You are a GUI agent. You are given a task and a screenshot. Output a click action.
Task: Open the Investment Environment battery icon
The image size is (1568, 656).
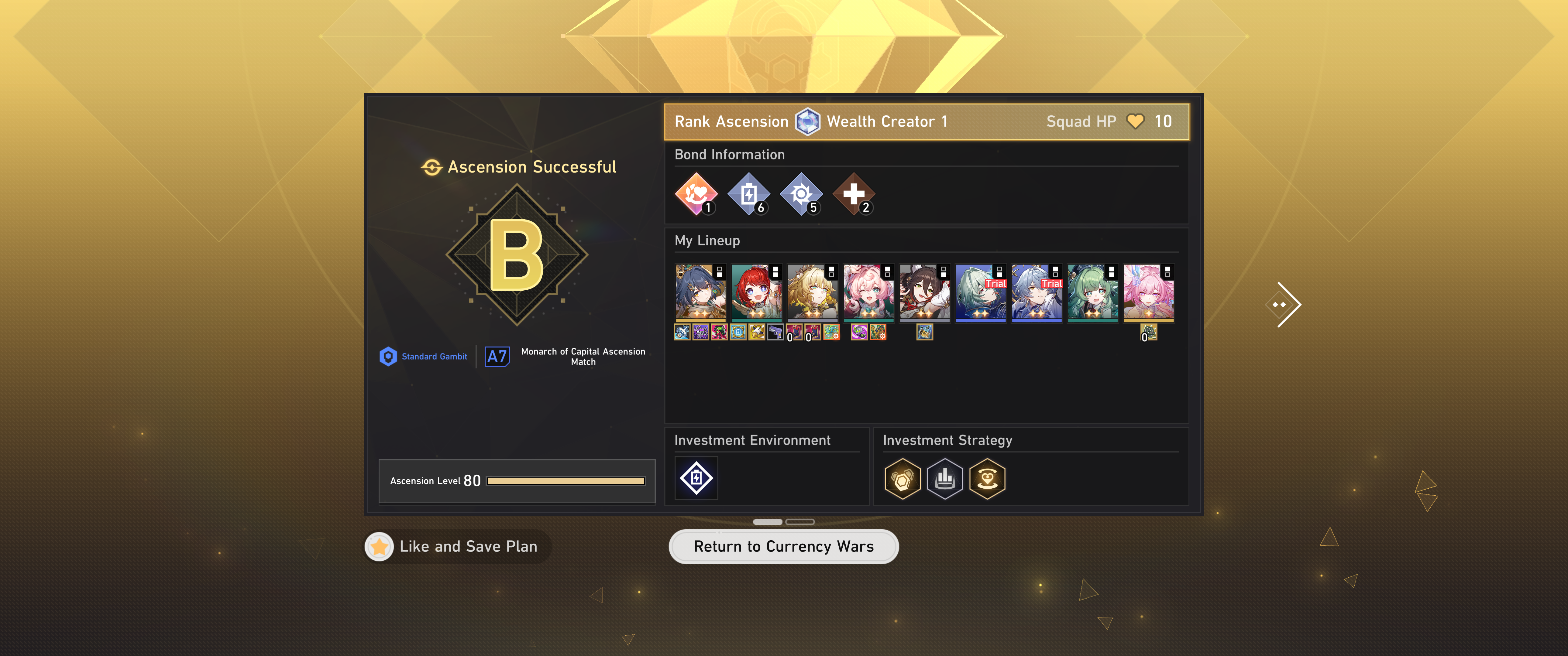696,478
